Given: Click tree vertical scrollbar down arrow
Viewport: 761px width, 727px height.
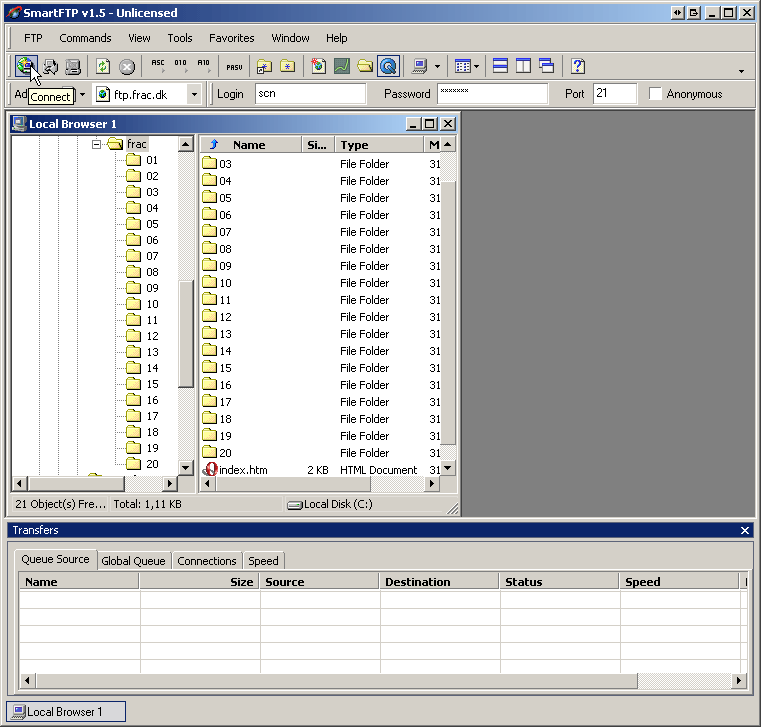Looking at the screenshot, I should (x=186, y=468).
